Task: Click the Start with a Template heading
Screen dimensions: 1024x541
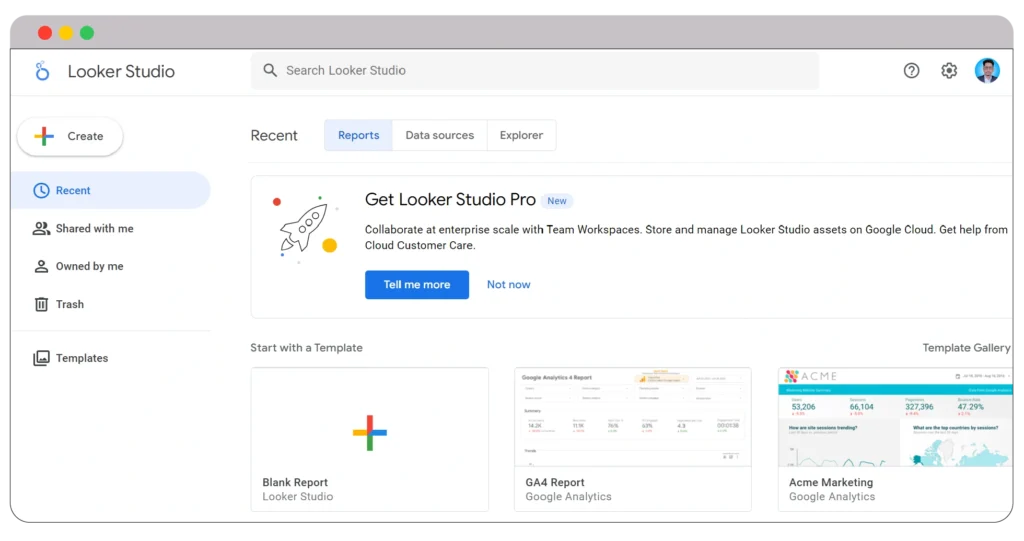Action: coord(306,348)
